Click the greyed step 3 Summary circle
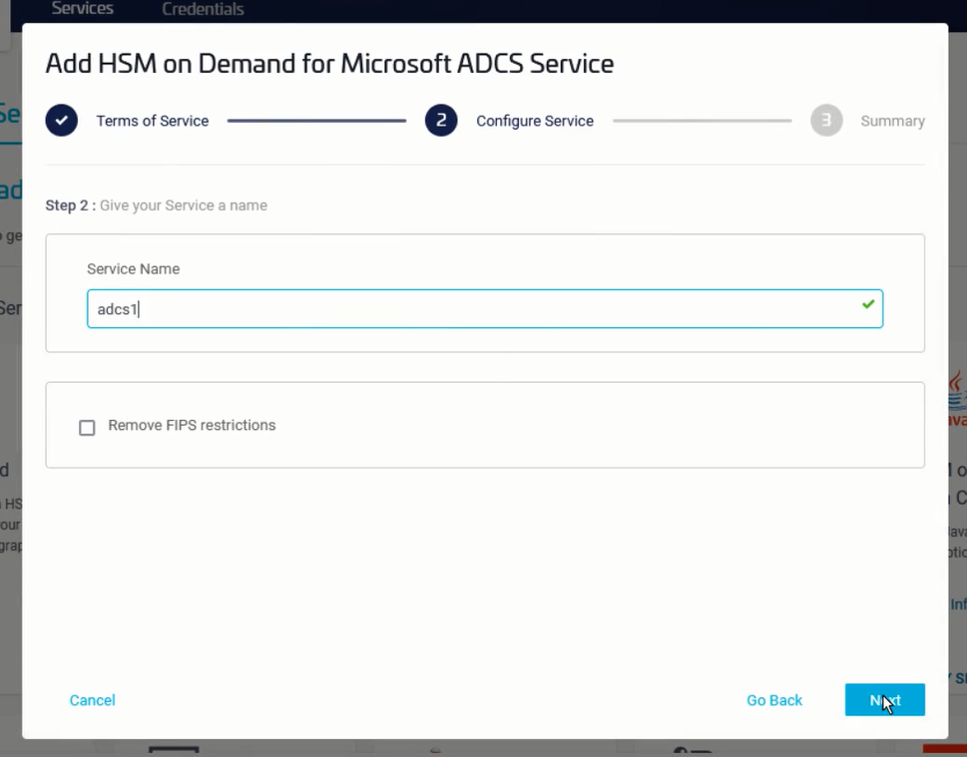The width and height of the screenshot is (967, 757). pos(826,120)
